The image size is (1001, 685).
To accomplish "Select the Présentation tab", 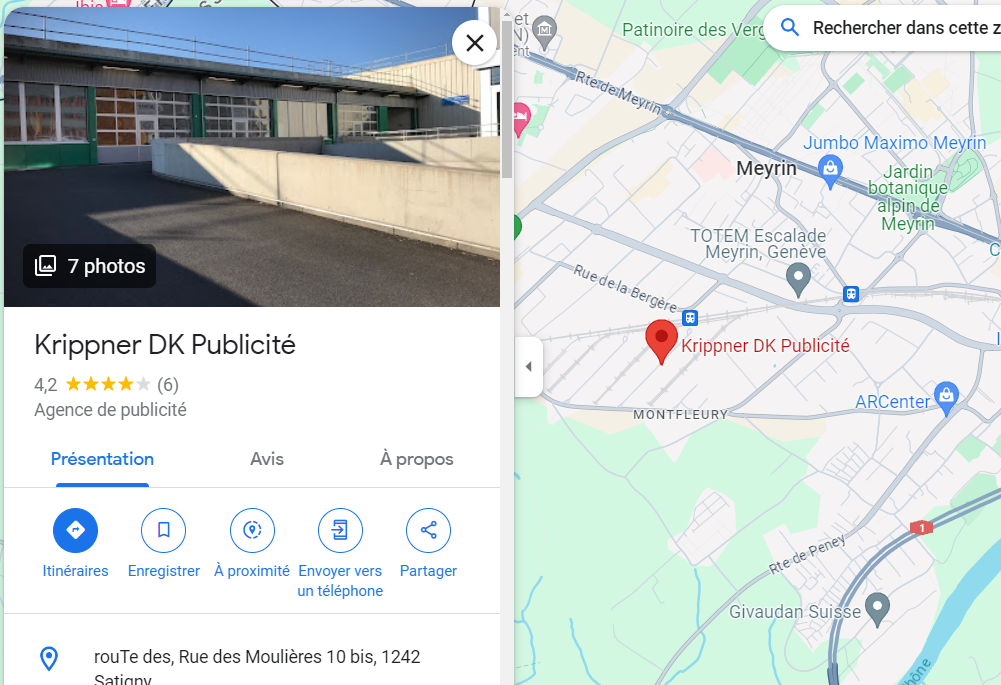I will pyautogui.click(x=102, y=459).
